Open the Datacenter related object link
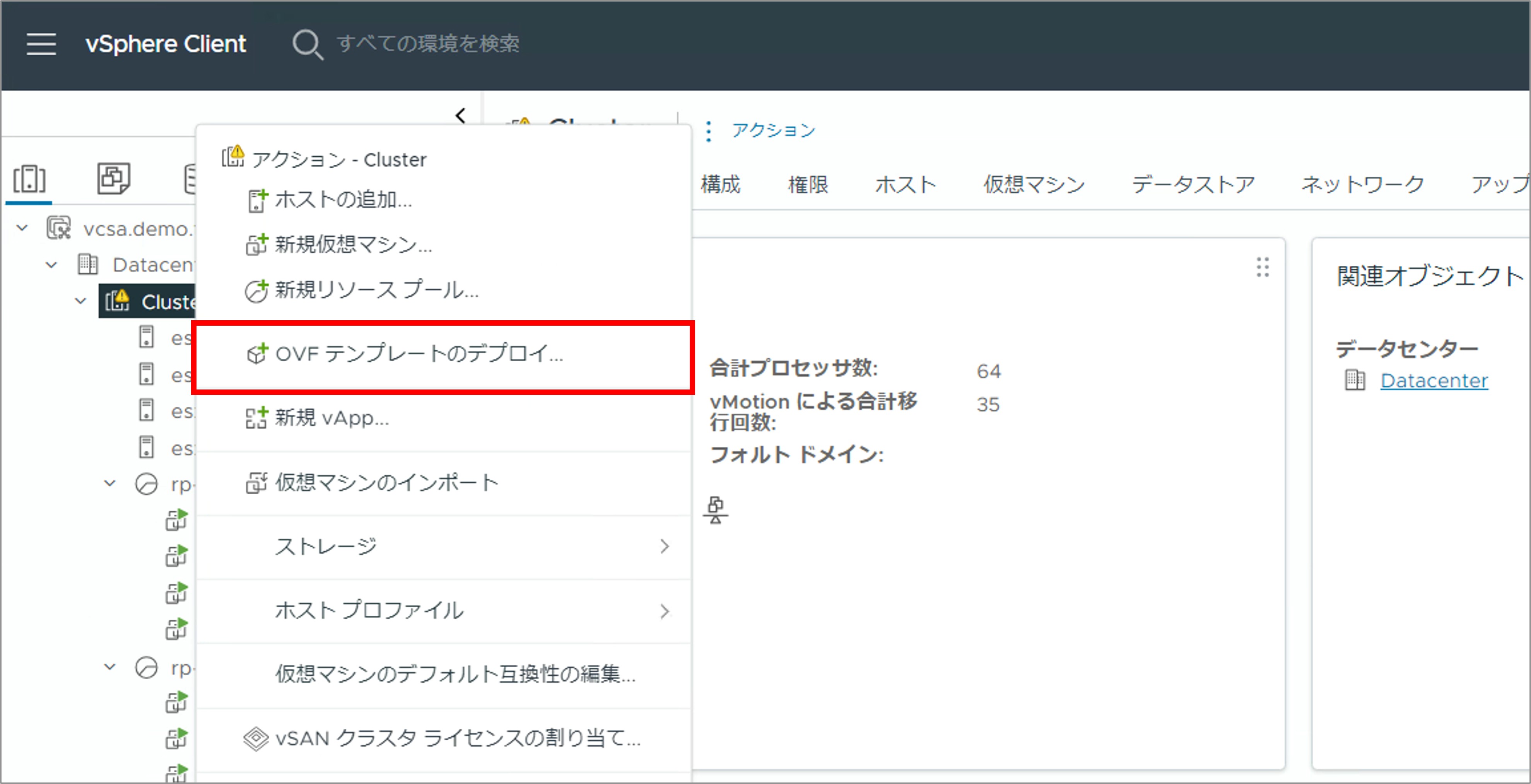Viewport: 1531px width, 784px height. (x=1434, y=381)
